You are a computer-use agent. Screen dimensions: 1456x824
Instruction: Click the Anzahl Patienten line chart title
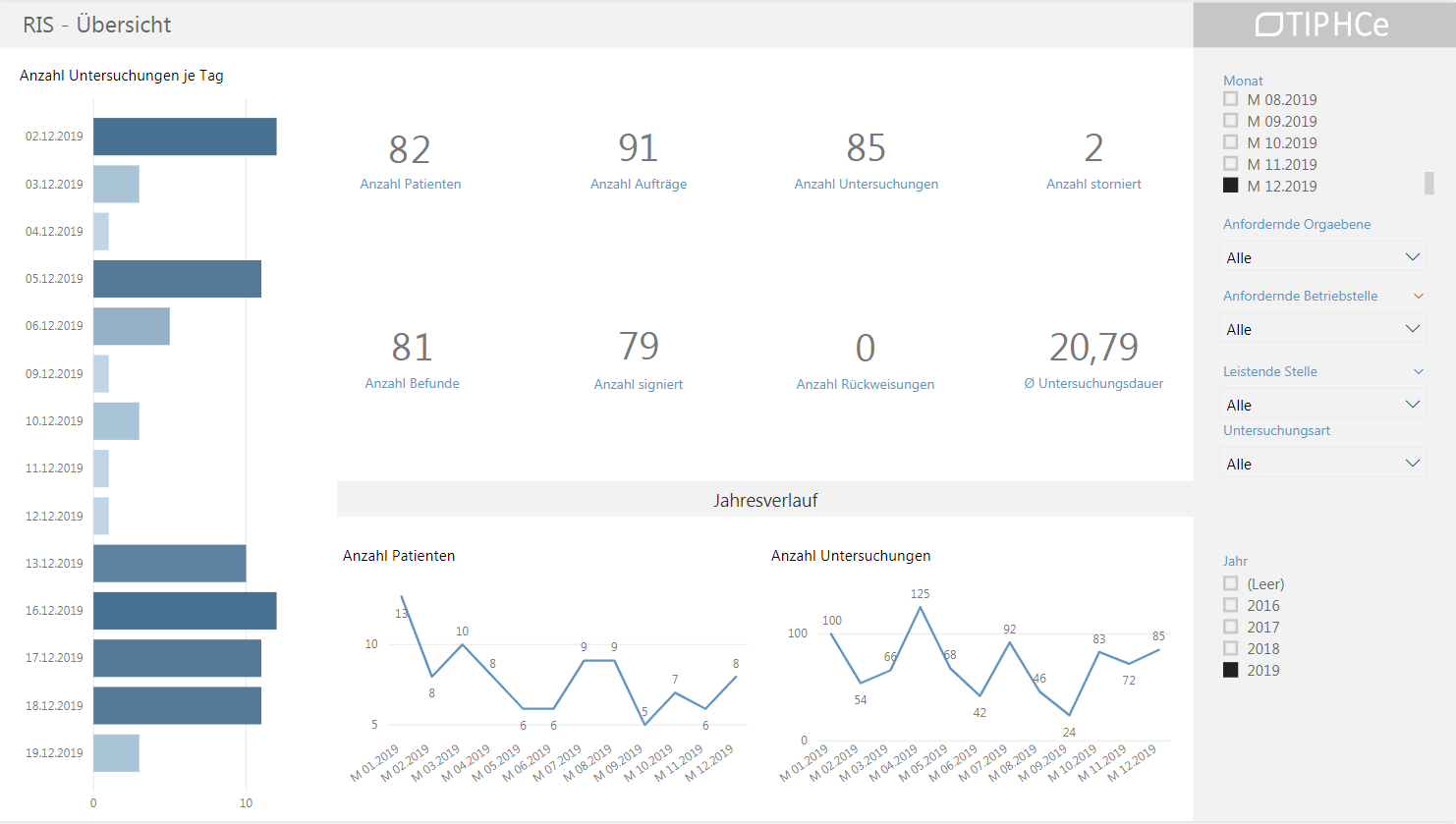pos(399,556)
